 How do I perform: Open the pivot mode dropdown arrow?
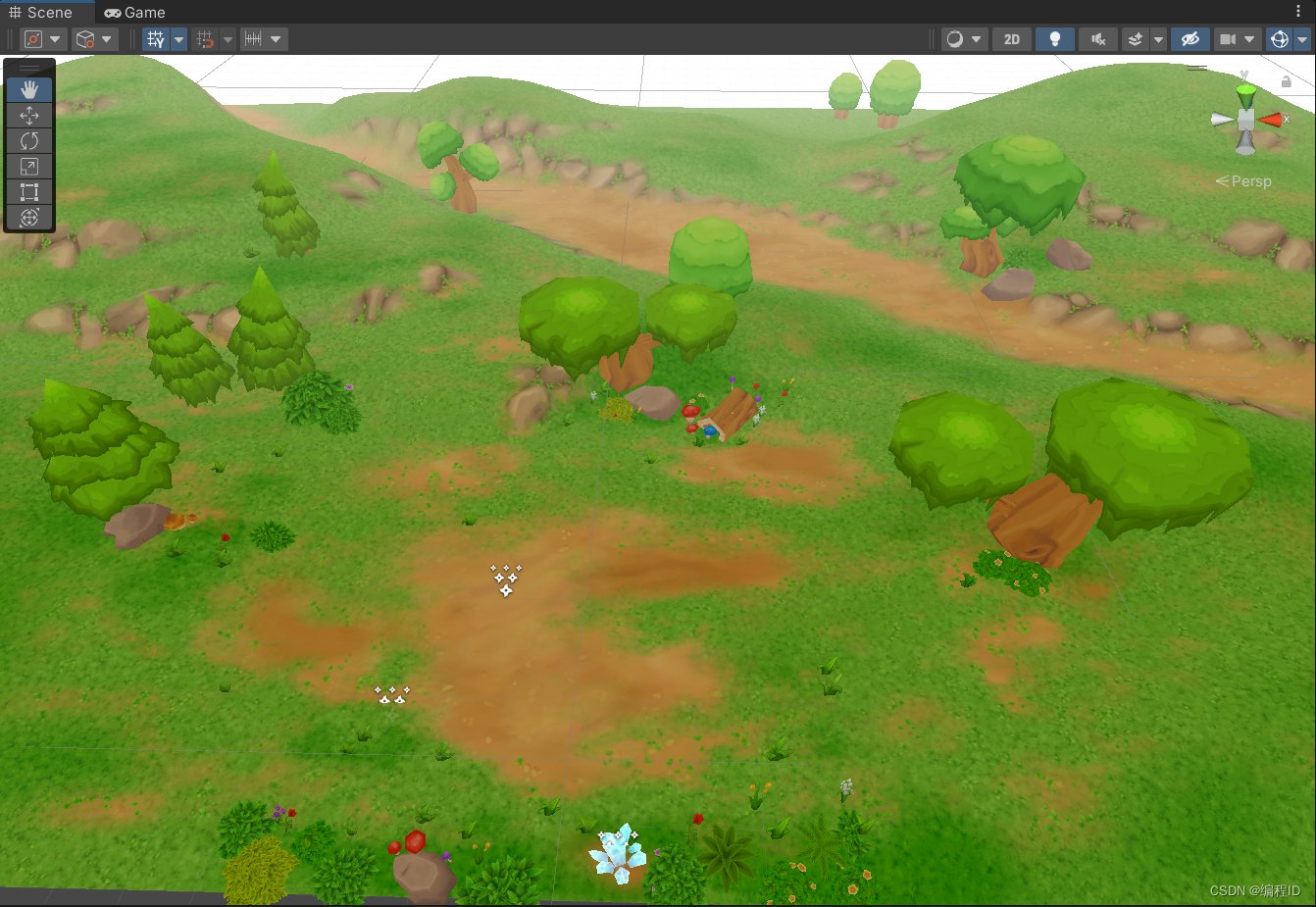55,39
